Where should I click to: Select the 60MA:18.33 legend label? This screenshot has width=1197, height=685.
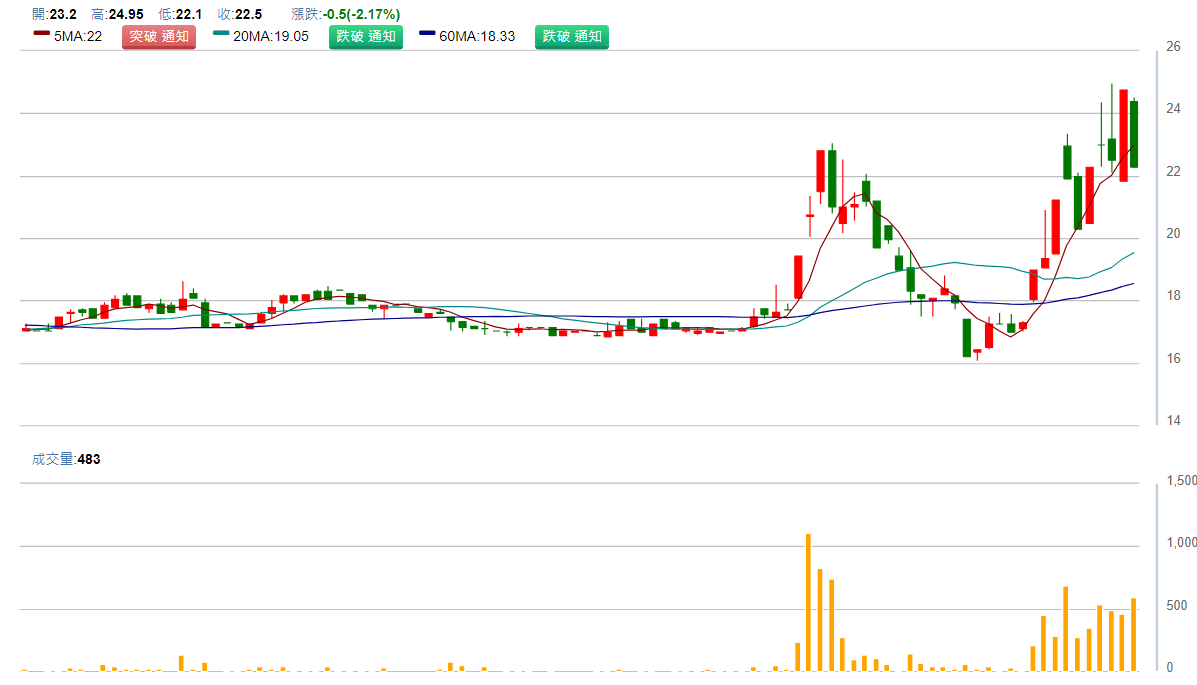478,37
